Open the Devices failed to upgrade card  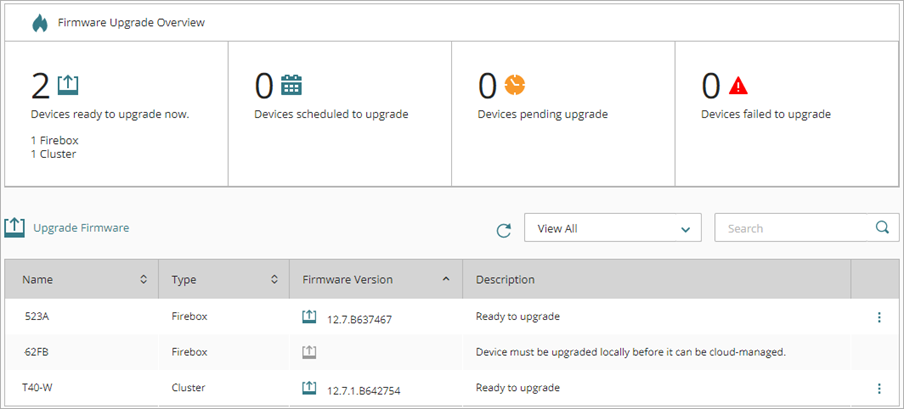coord(787,114)
